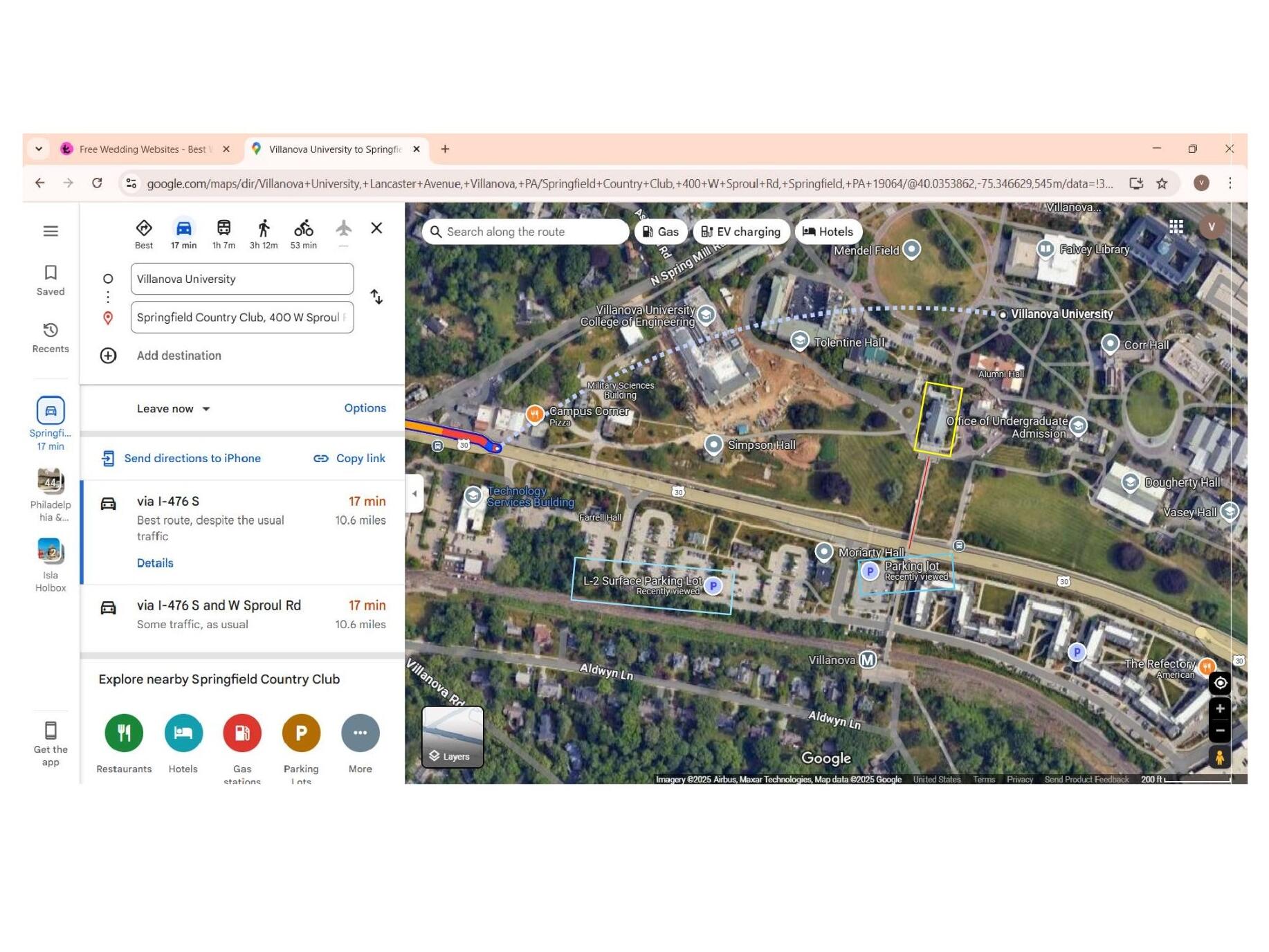The image size is (1269, 952).
Task: View site information icon in address bar
Action: (131, 183)
